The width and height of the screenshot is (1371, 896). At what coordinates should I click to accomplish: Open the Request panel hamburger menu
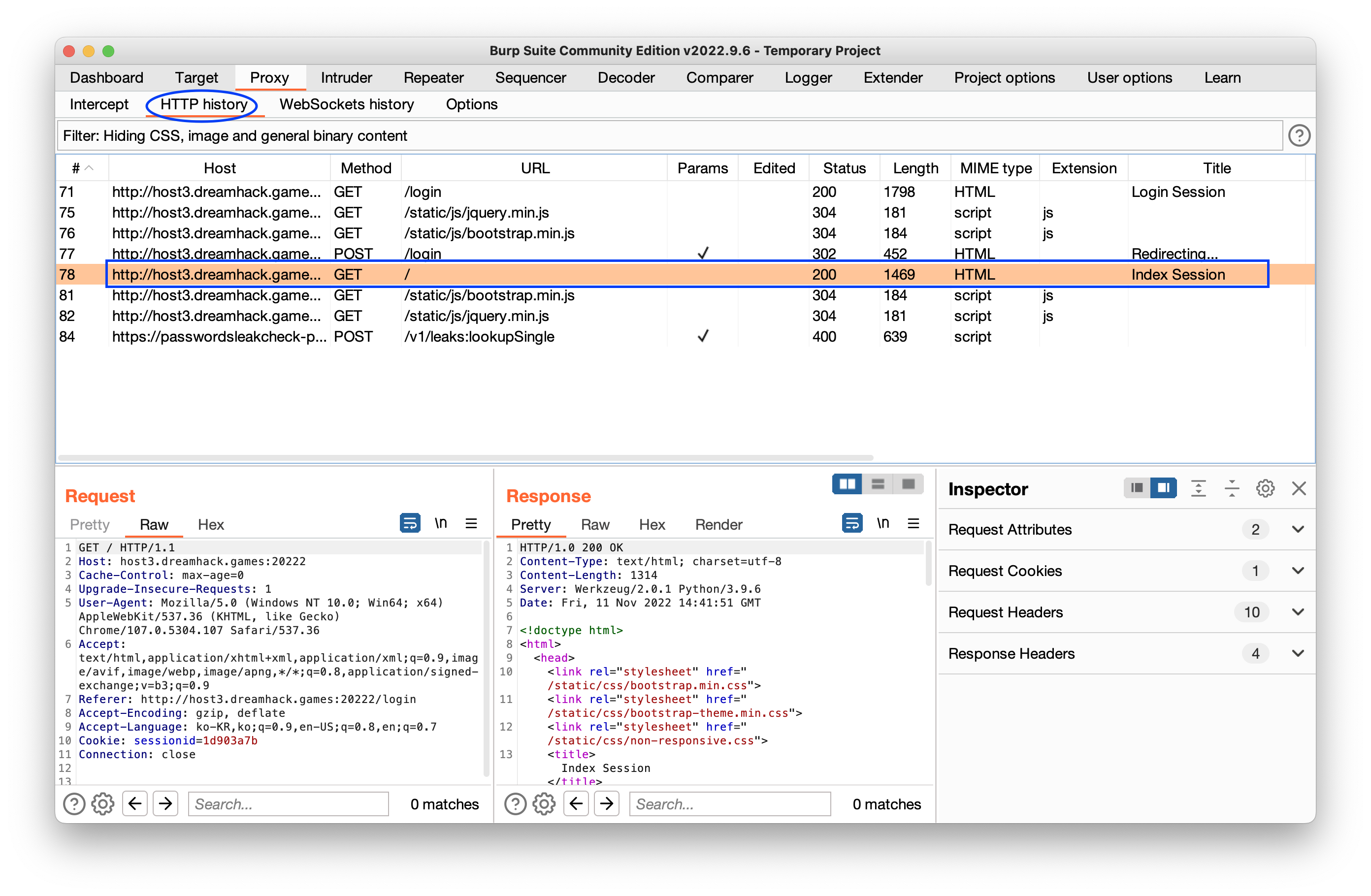pos(471,523)
